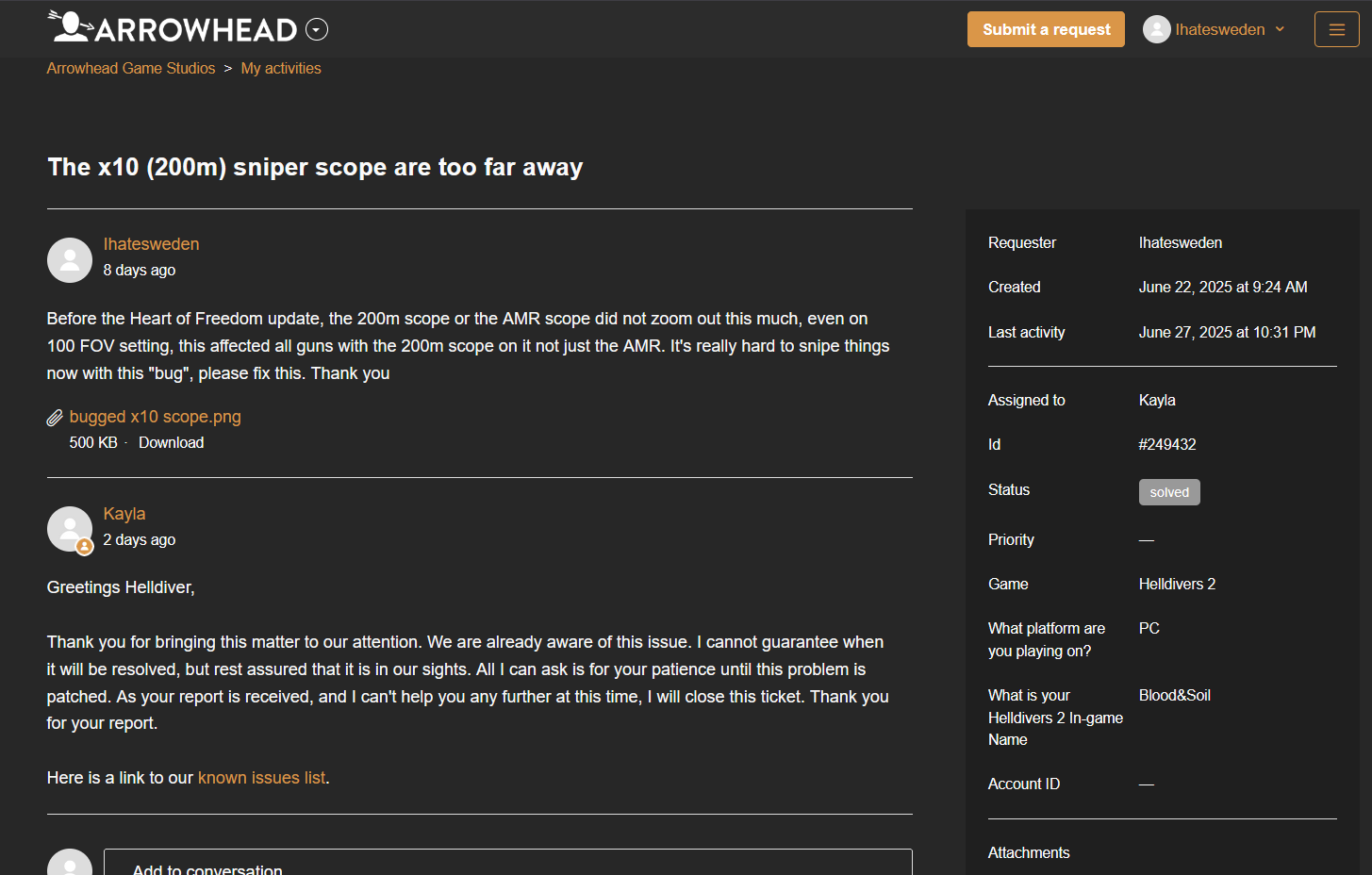The image size is (1372, 875).
Task: Expand the Ihatesweden account menu
Action: tap(1229, 29)
